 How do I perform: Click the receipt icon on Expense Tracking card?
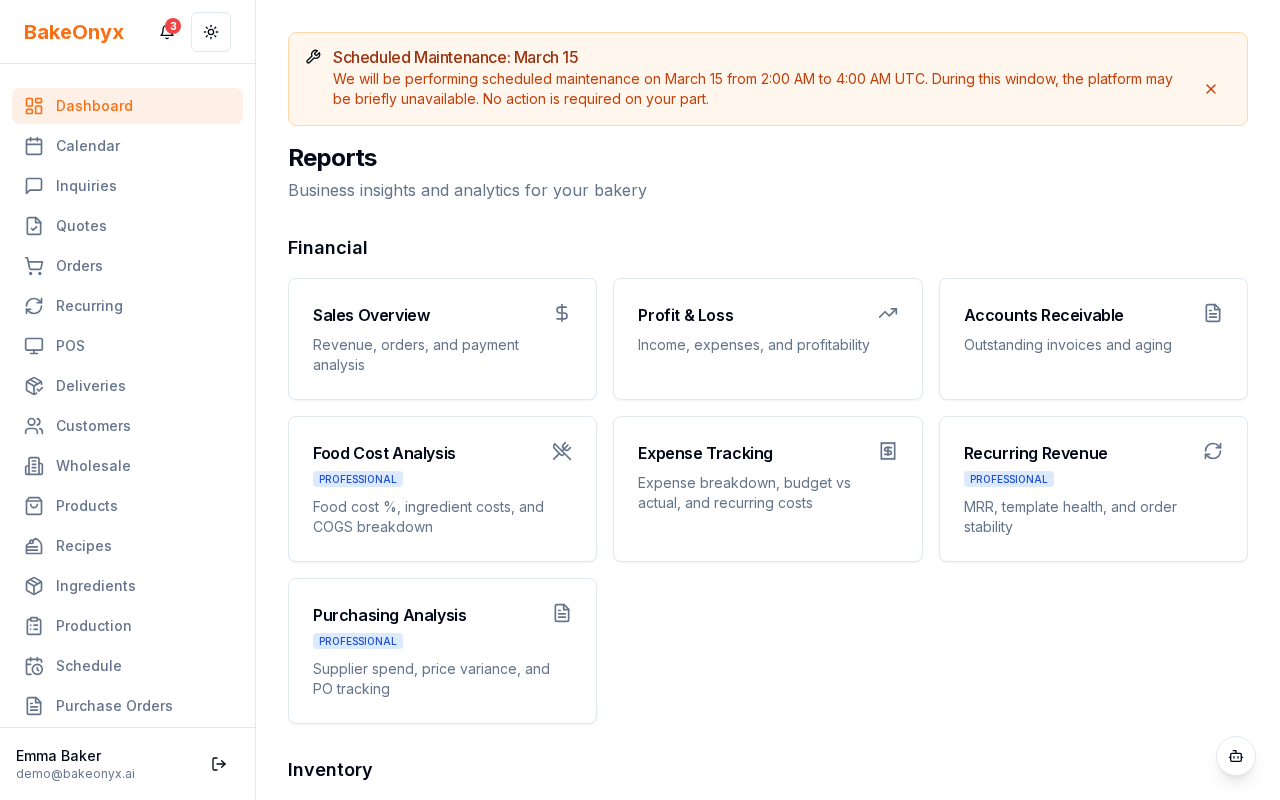(888, 451)
